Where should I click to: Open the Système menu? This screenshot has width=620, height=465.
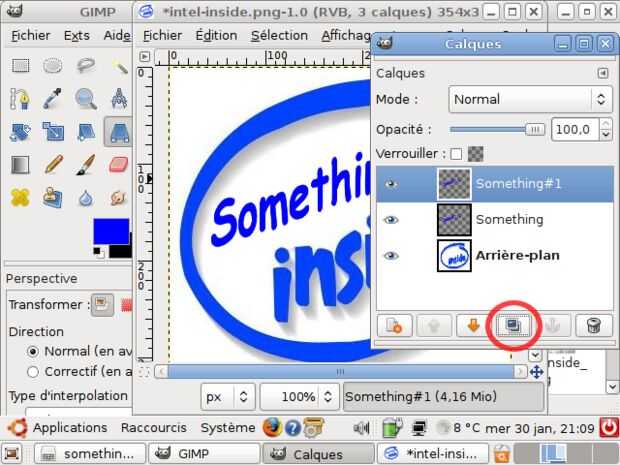tap(228, 428)
